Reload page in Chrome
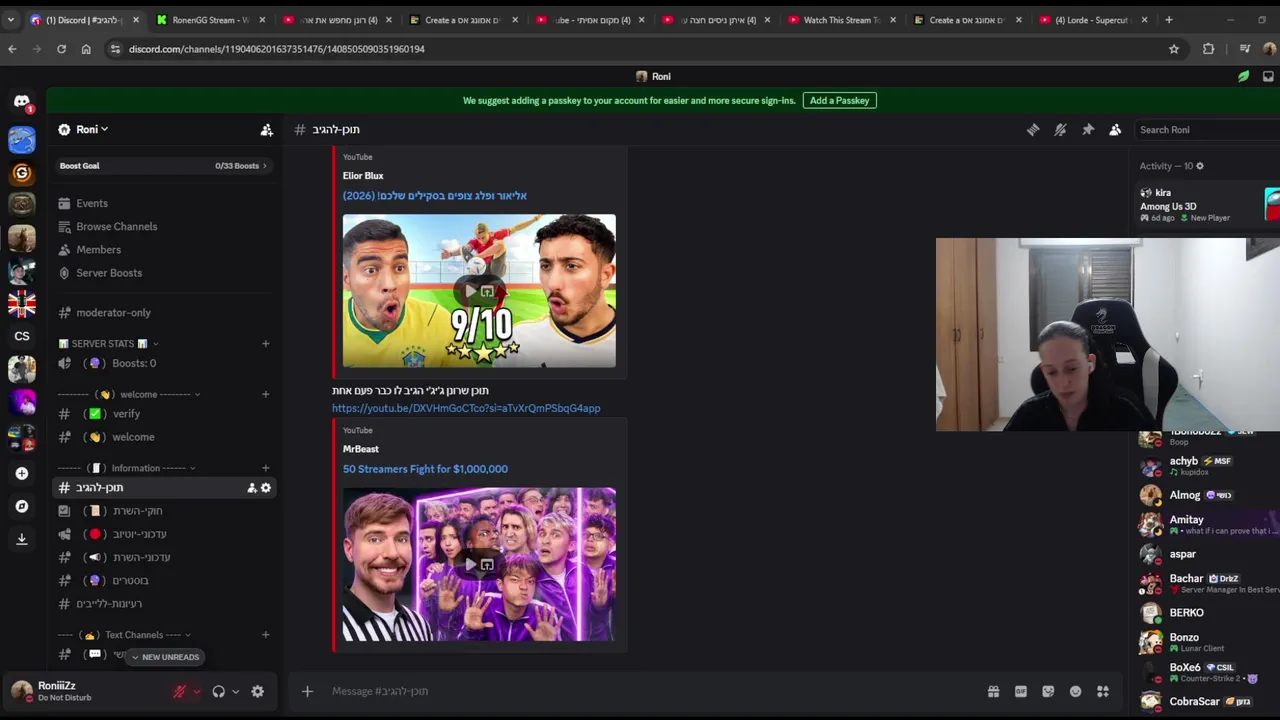 [x=61, y=49]
